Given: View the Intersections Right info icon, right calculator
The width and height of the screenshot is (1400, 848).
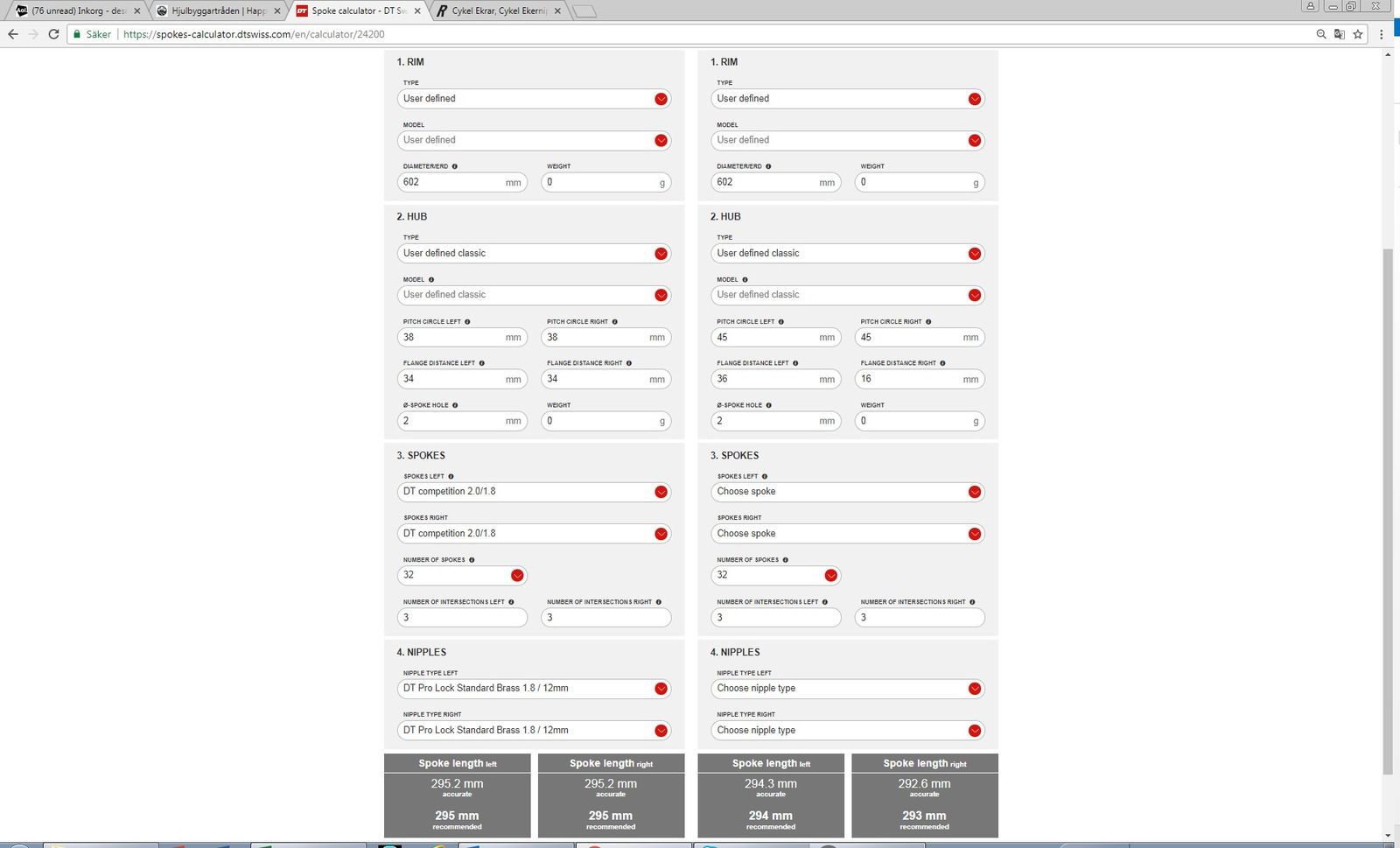Looking at the screenshot, I should [x=972, y=602].
